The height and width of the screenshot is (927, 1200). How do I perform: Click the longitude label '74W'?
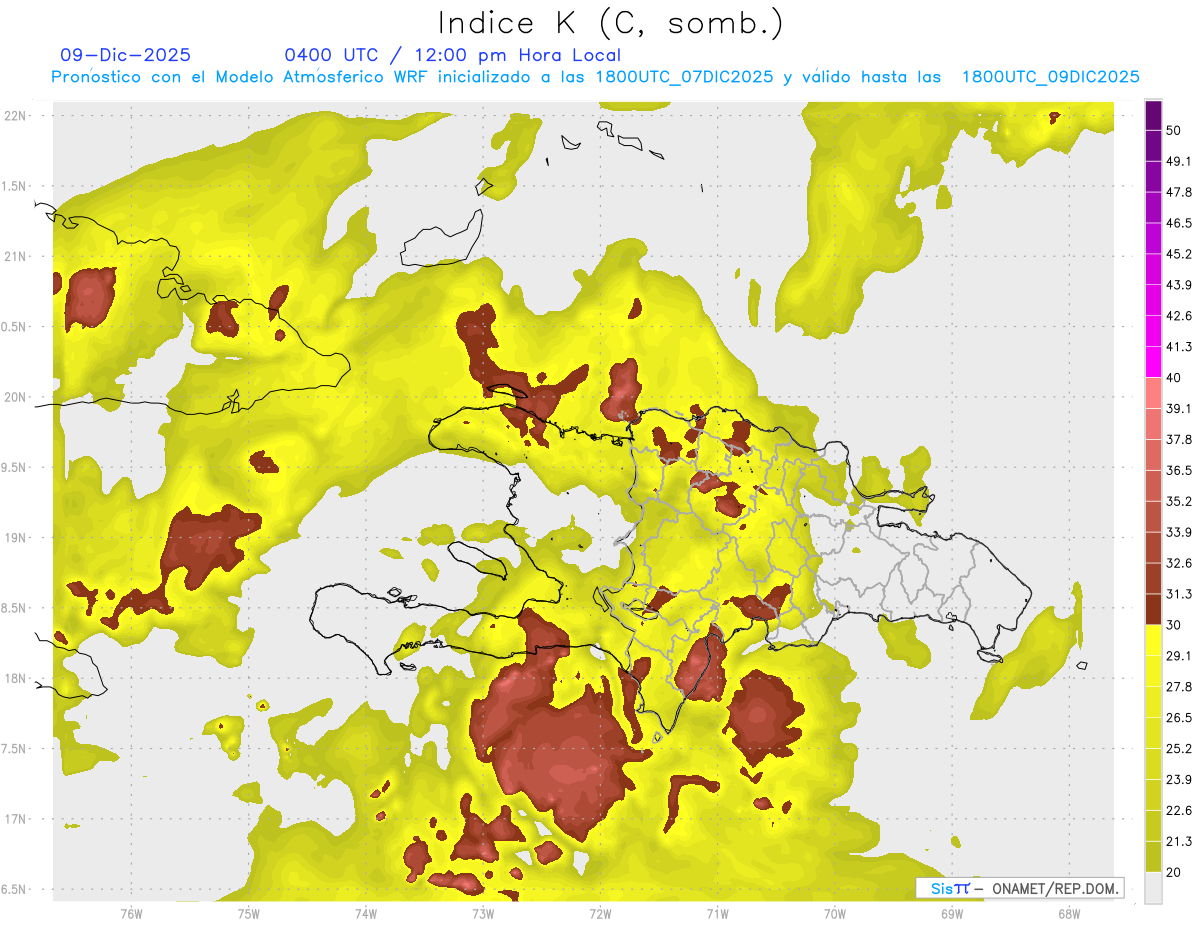click(366, 914)
